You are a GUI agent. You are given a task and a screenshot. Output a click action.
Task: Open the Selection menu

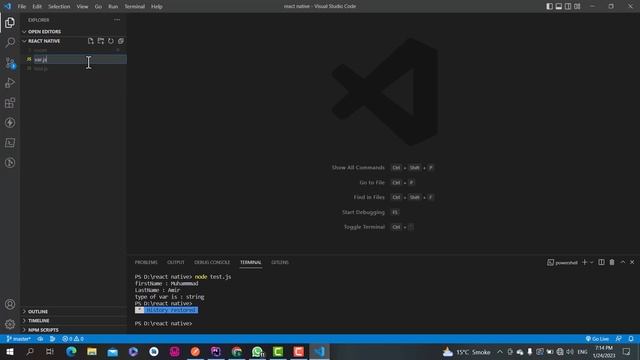click(x=59, y=6)
